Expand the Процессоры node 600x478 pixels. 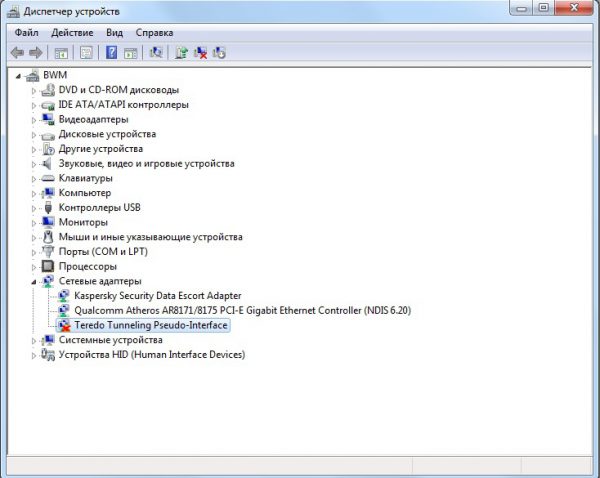[34, 268]
